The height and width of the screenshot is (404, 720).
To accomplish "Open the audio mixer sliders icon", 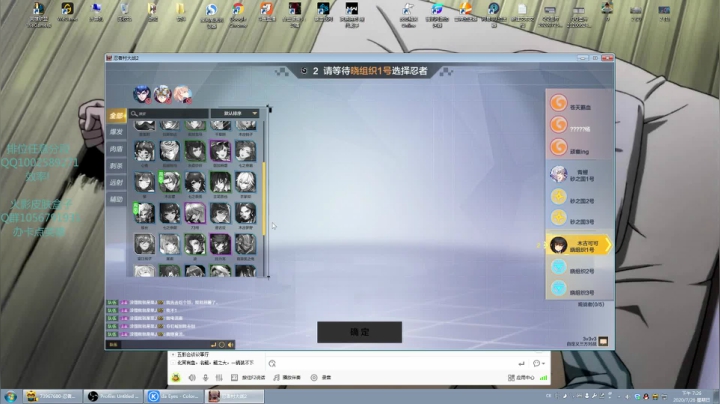I will click(219, 377).
